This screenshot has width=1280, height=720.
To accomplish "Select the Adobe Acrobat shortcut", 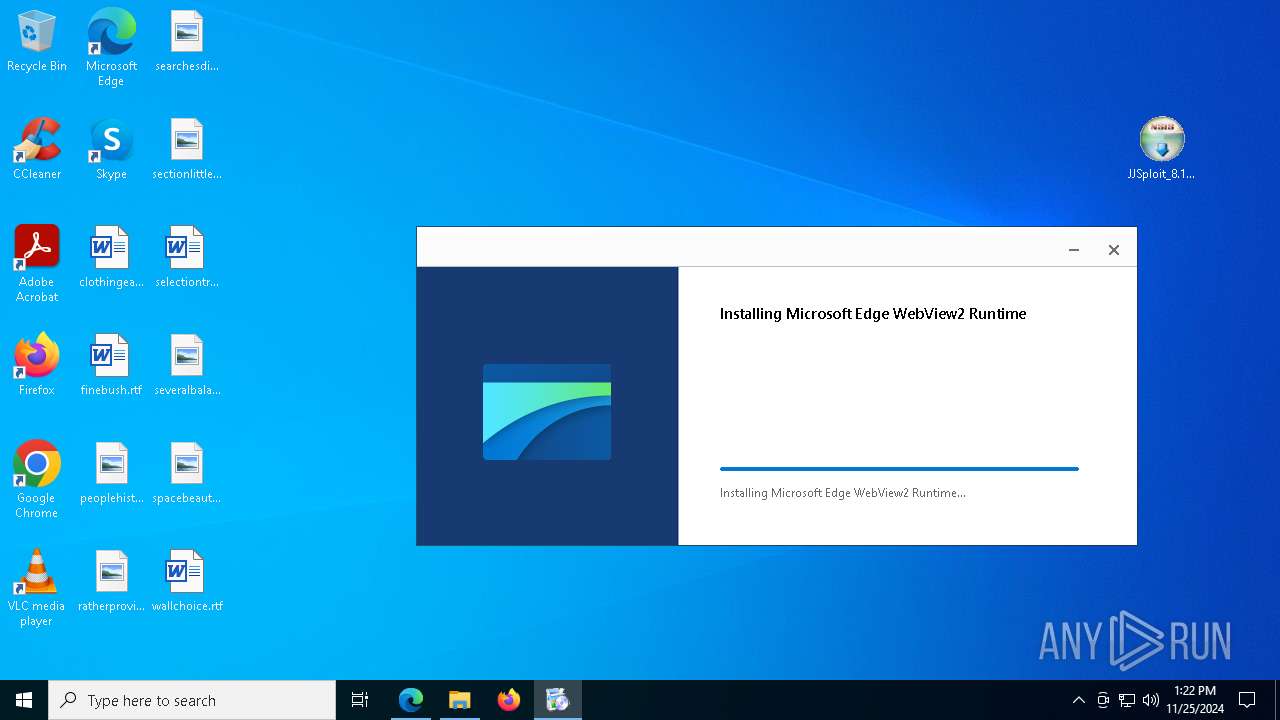I will coord(37,264).
